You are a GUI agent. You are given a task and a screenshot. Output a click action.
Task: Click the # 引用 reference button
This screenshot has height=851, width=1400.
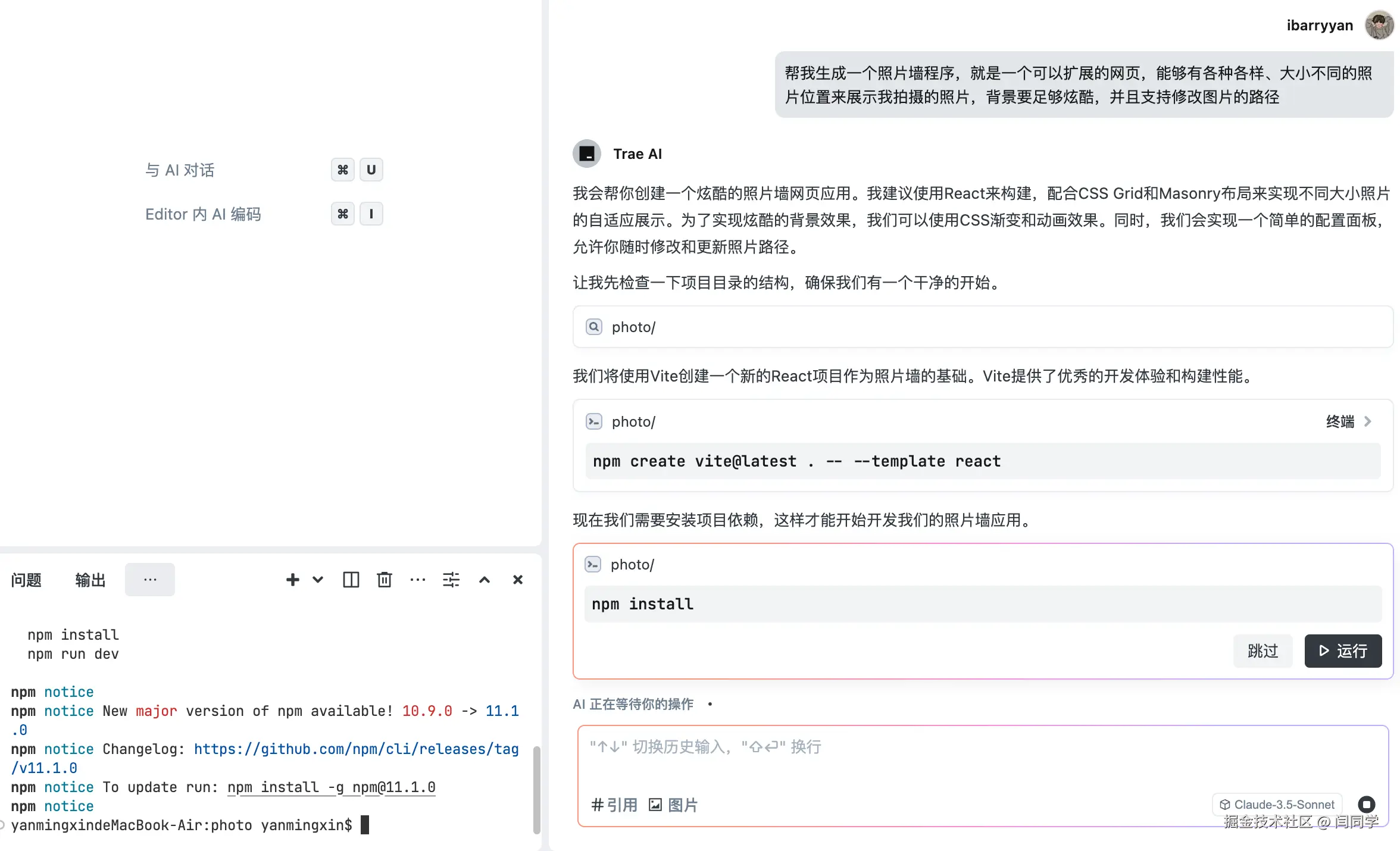point(614,805)
